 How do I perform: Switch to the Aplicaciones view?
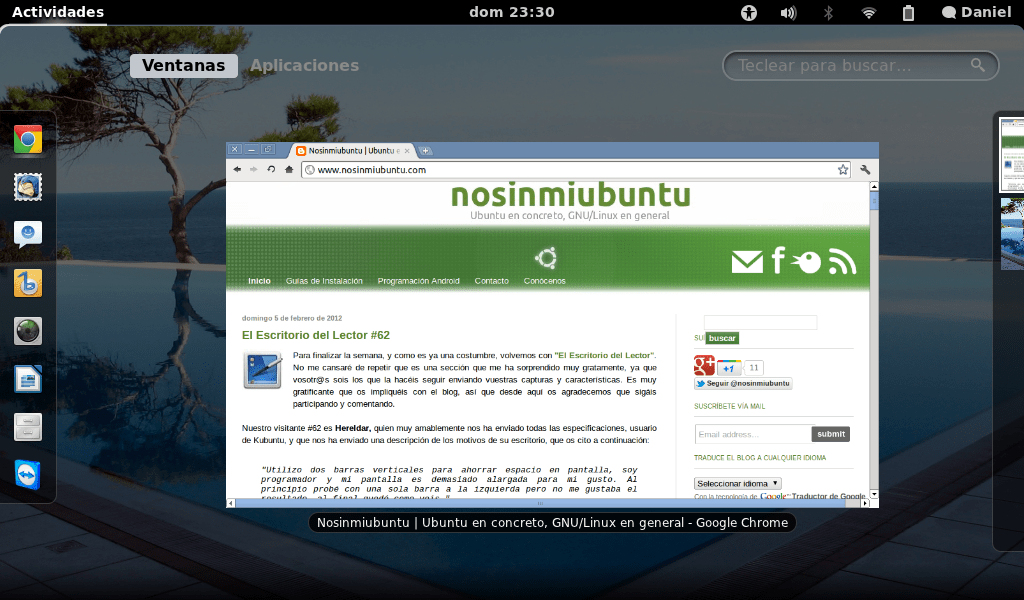coord(304,65)
